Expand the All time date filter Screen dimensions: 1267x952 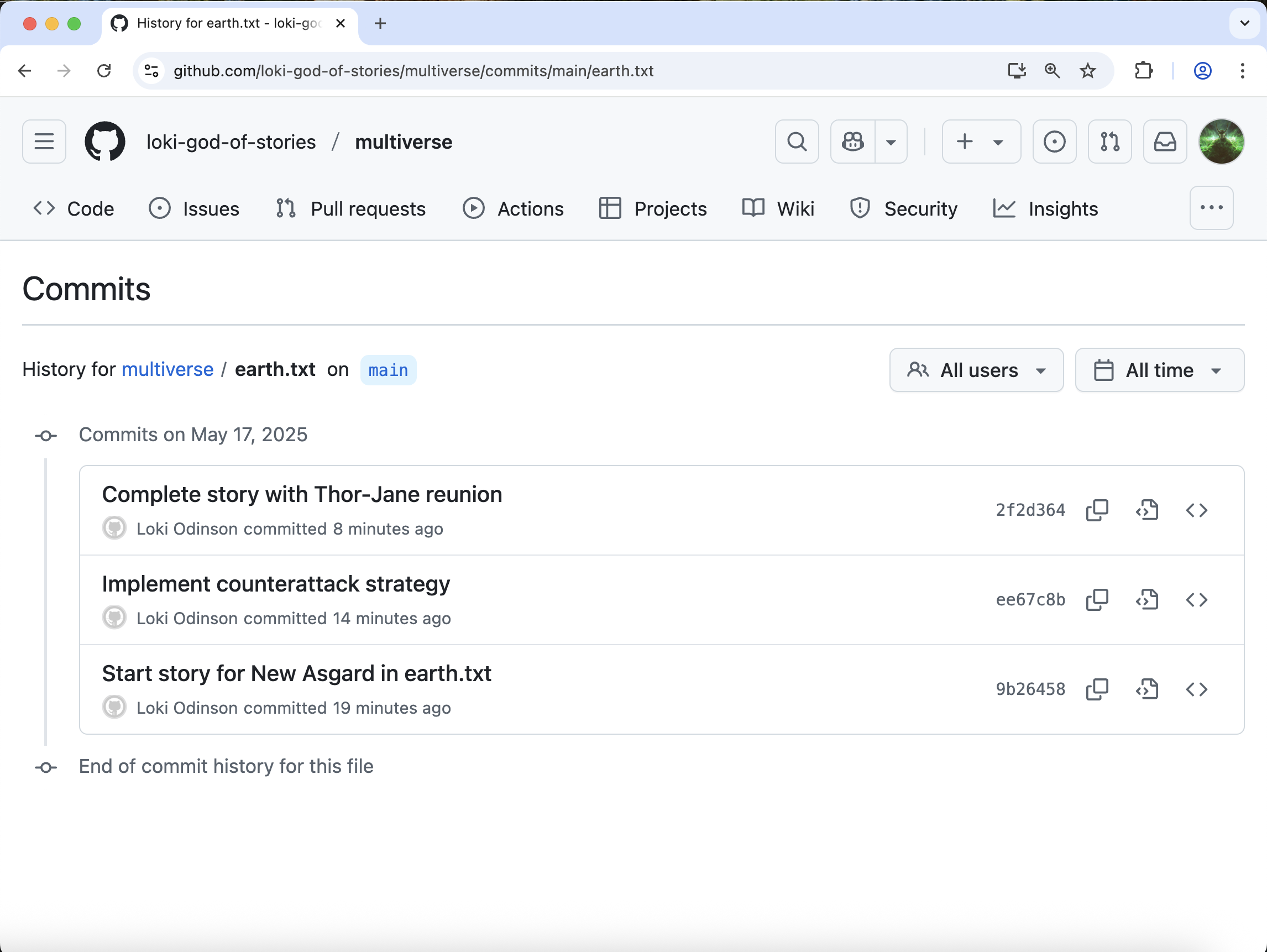click(x=1159, y=370)
